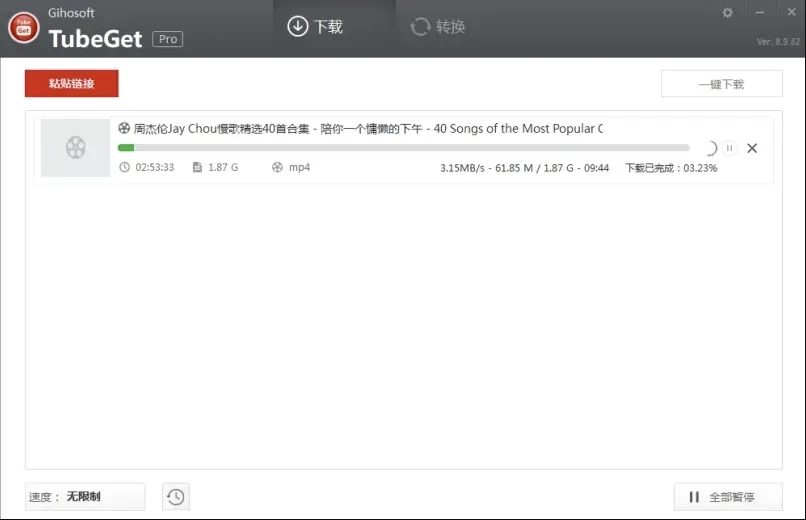
Task: Click the file size icon beside 1.87 G
Action: pos(197,167)
